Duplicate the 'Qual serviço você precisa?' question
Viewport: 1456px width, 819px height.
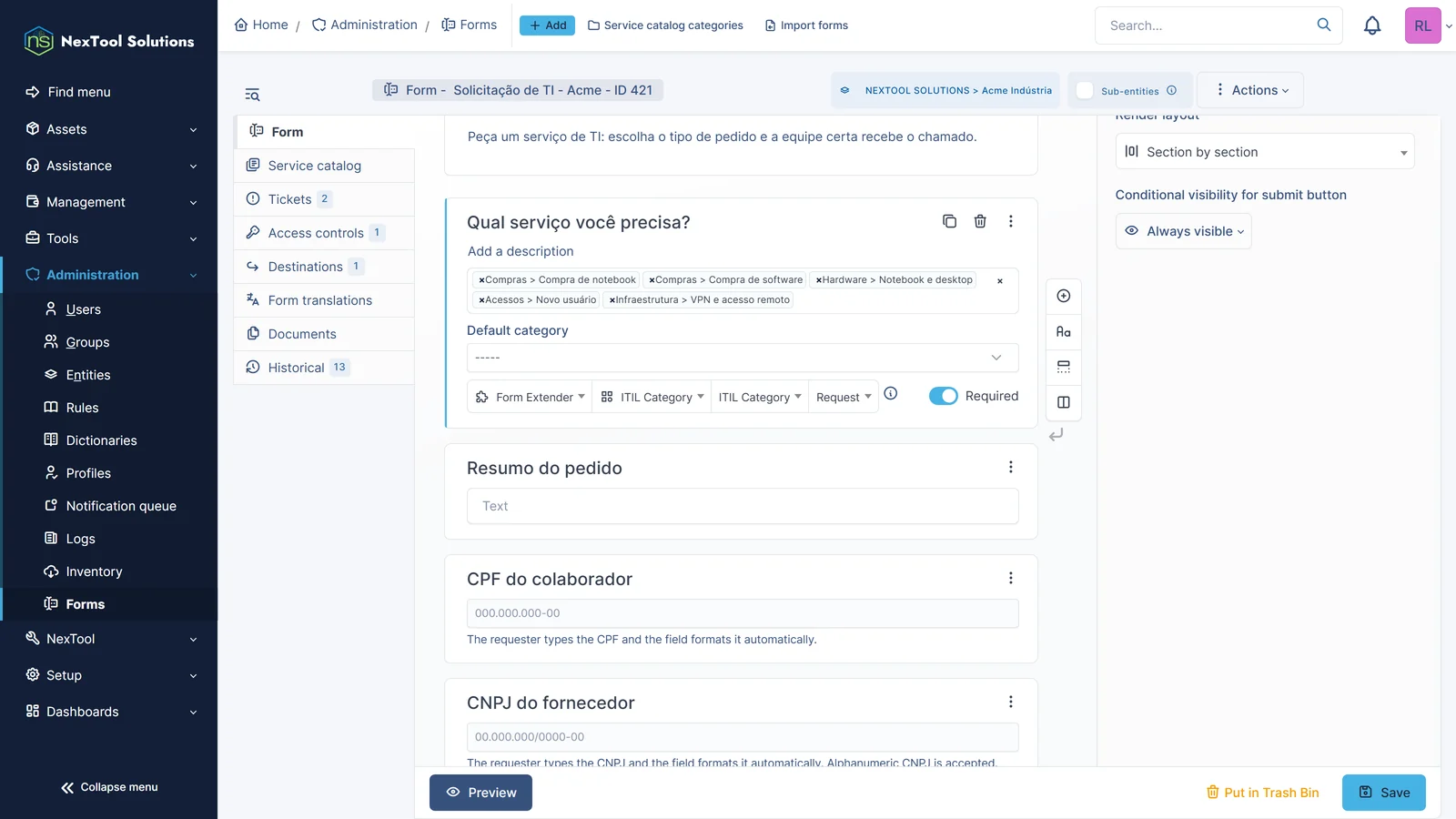tap(949, 221)
